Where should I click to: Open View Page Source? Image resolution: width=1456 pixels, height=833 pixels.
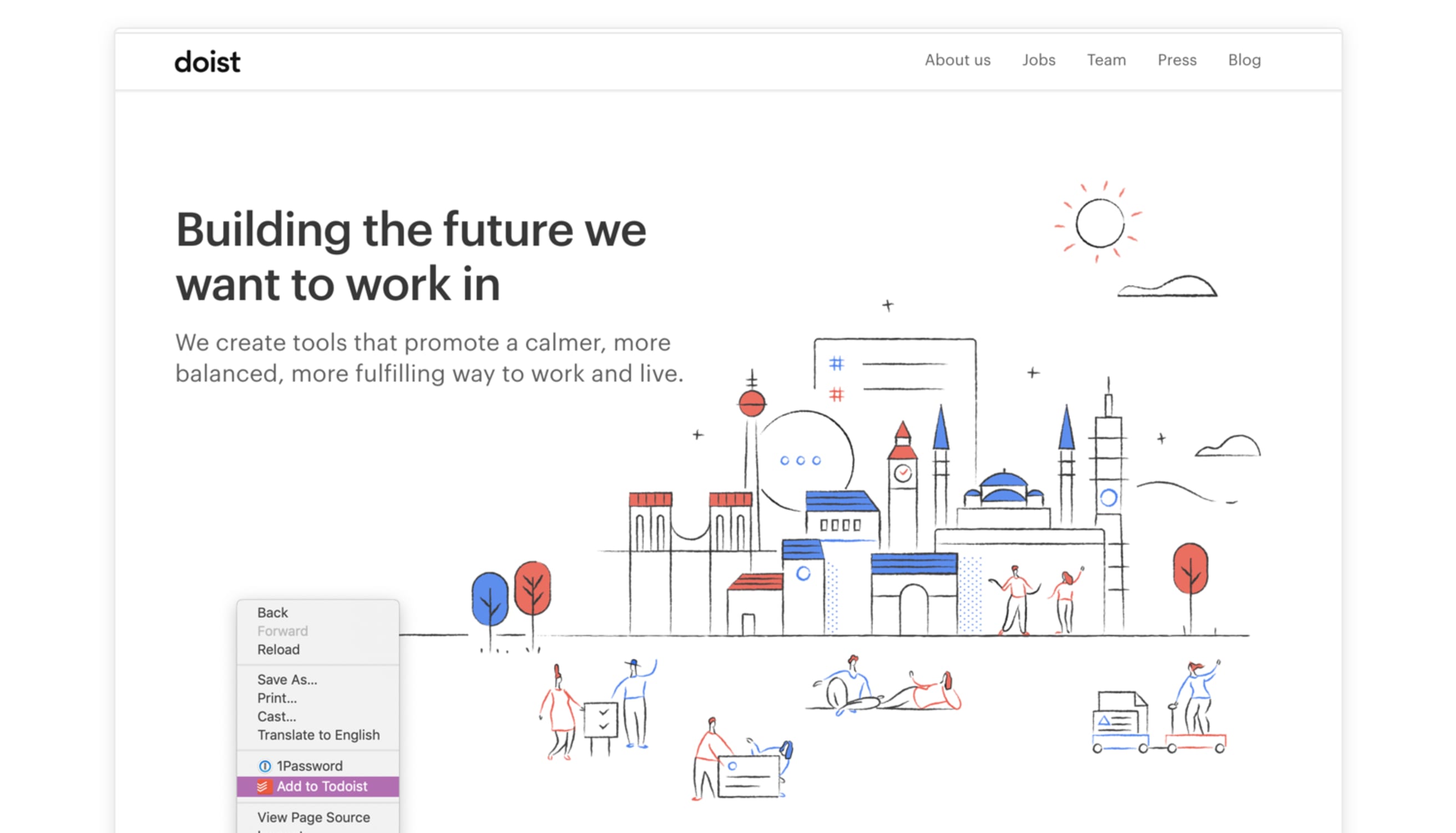pyautogui.click(x=314, y=817)
